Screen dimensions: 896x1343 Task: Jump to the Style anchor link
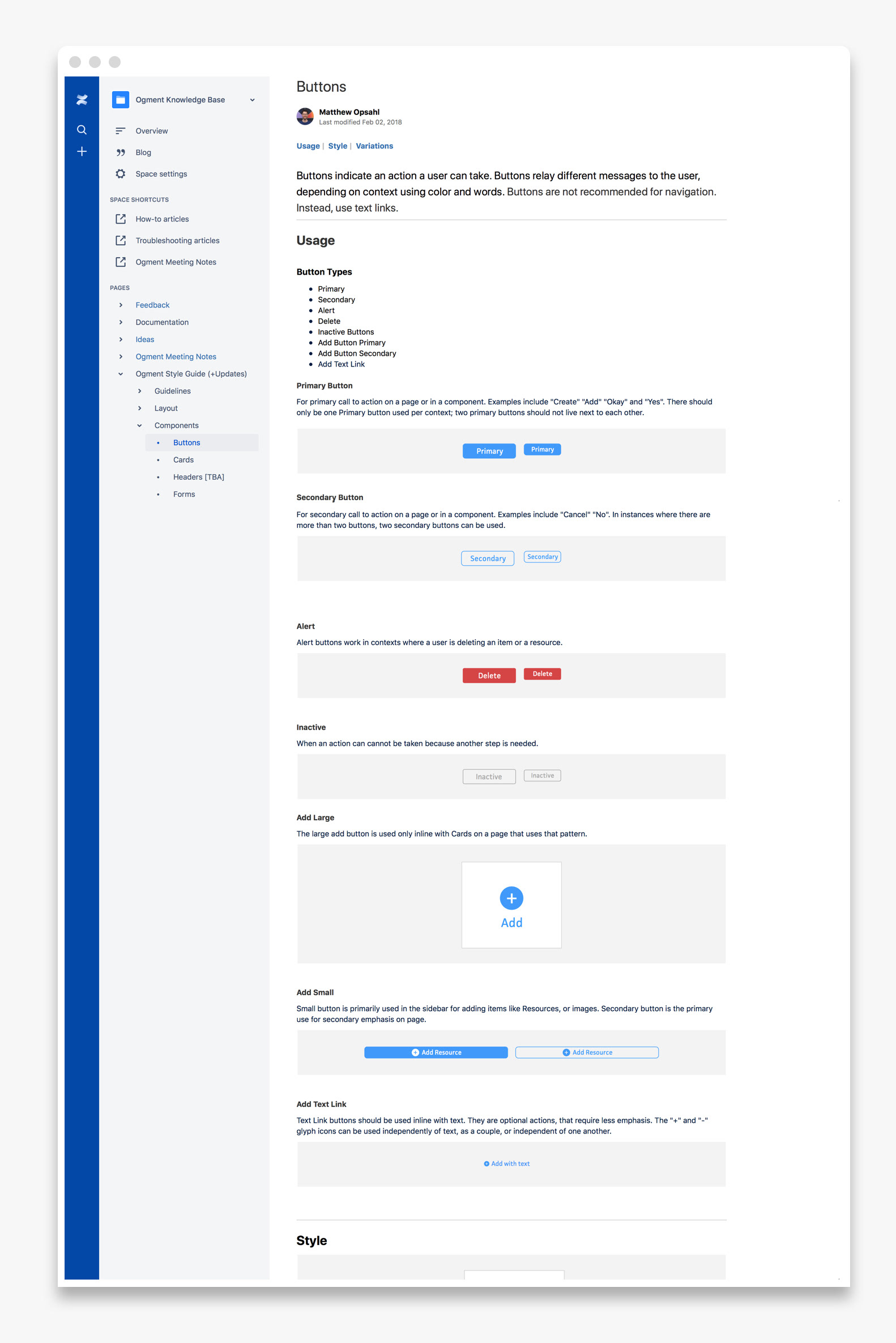[338, 146]
